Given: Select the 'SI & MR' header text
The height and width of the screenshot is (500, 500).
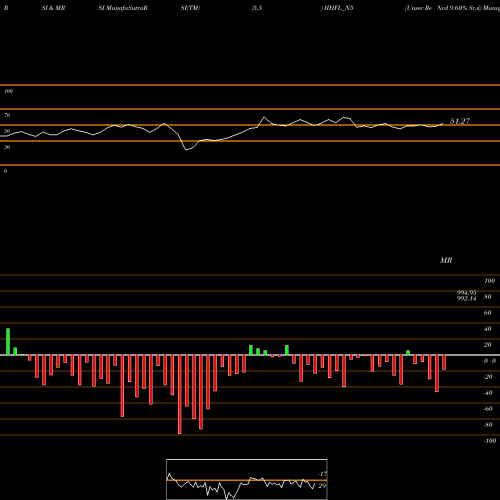Looking at the screenshot, I should [x=53, y=8].
